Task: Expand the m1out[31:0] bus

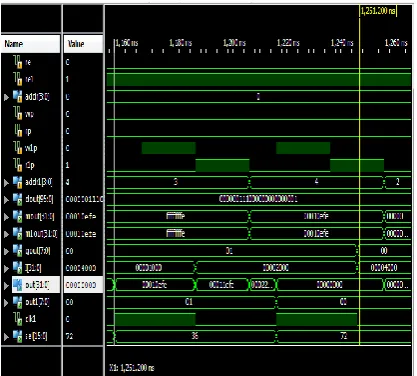Action: tap(7, 234)
